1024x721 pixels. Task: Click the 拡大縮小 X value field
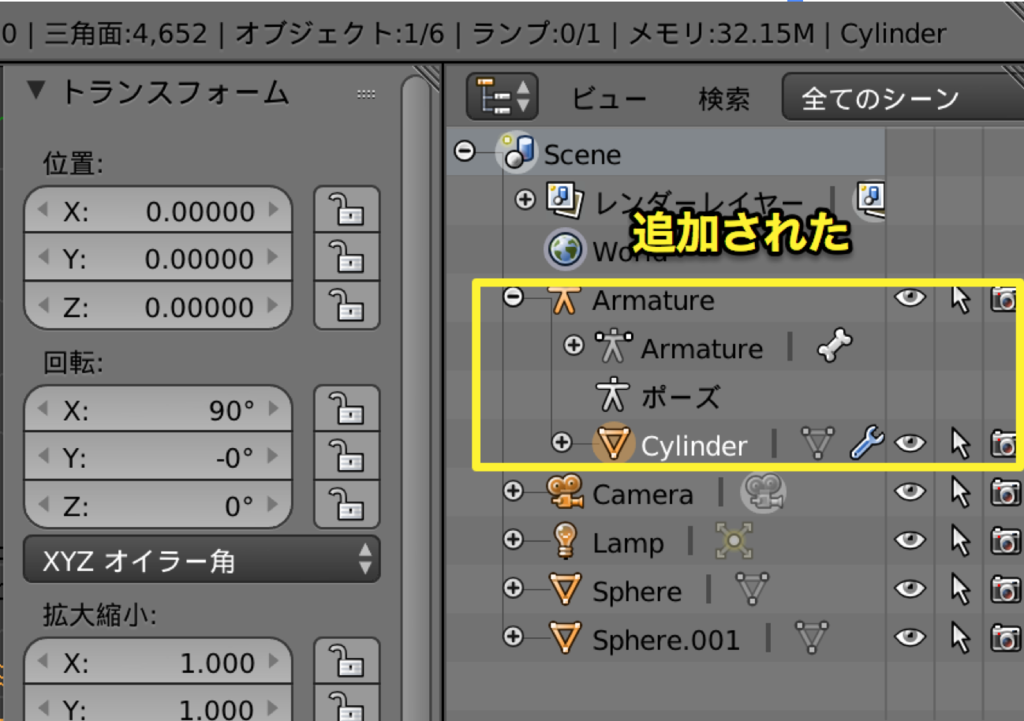[158, 662]
